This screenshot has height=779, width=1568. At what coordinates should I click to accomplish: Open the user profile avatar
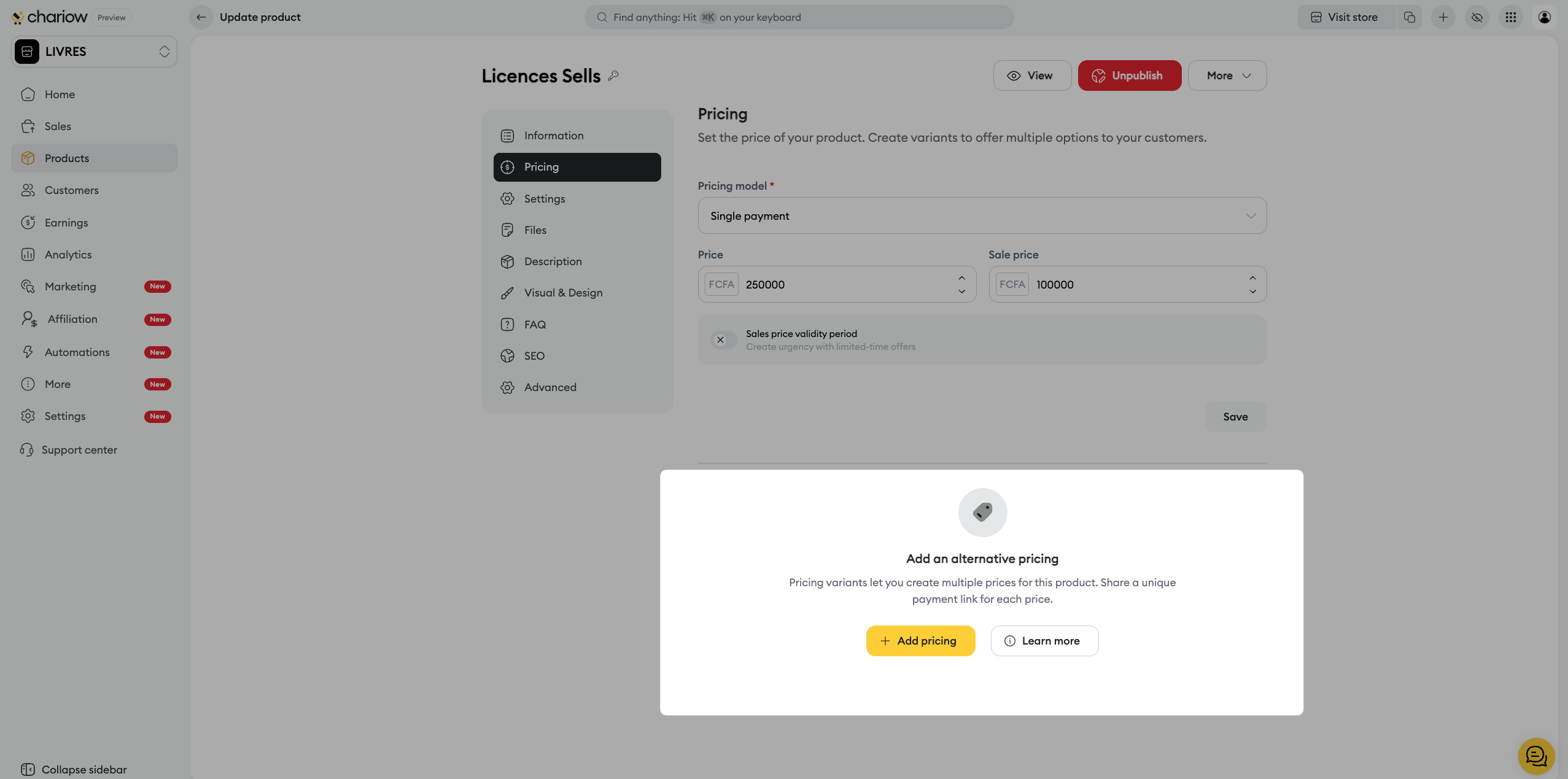click(x=1545, y=17)
